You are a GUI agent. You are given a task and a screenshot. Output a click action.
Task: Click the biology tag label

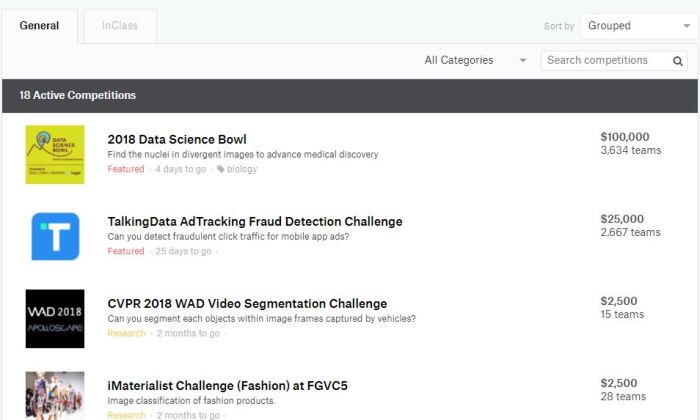[242, 169]
